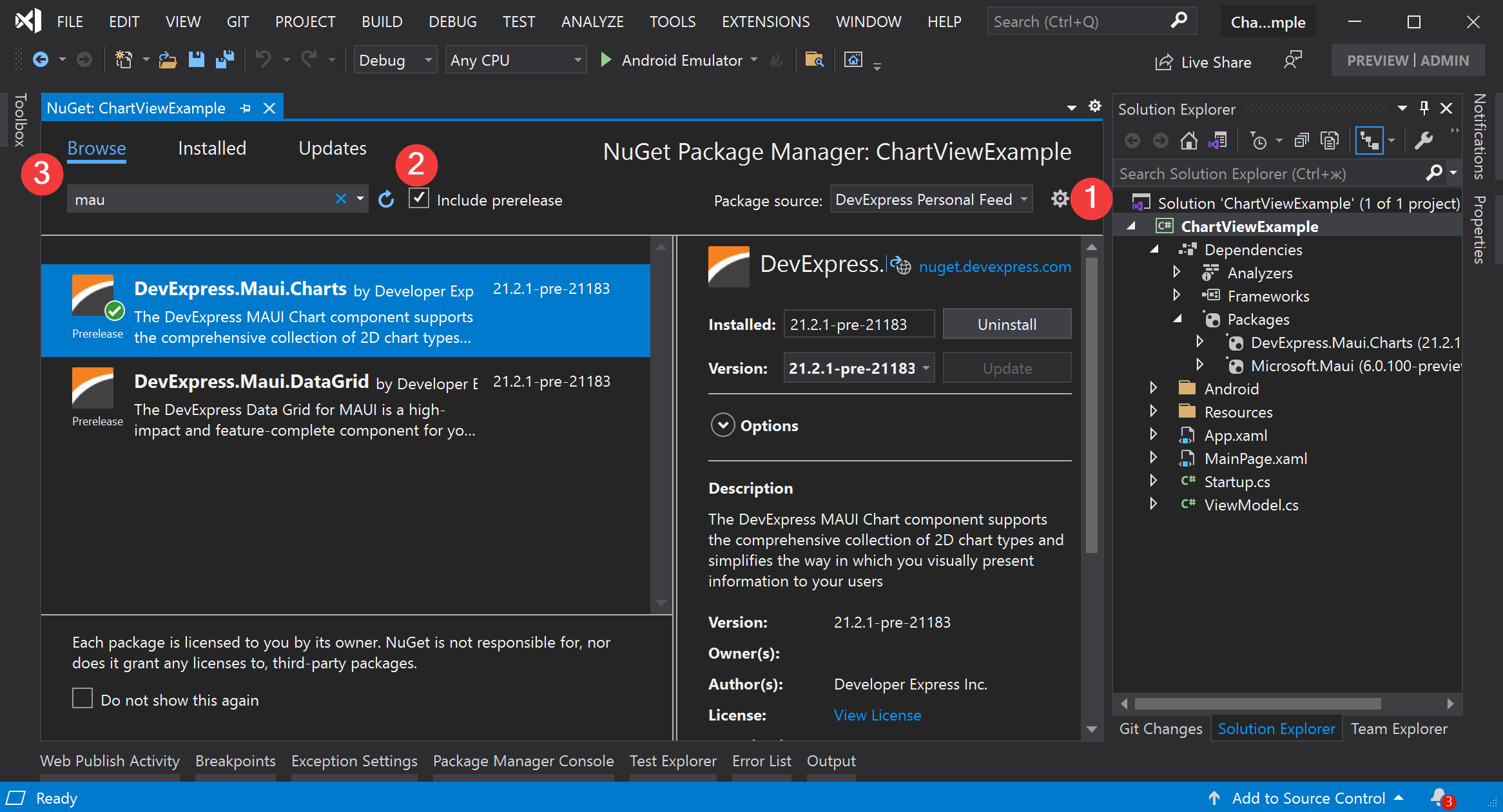Screen dimensions: 1503x812
Task: Open the EXTENSIONS menu
Action: [765, 22]
